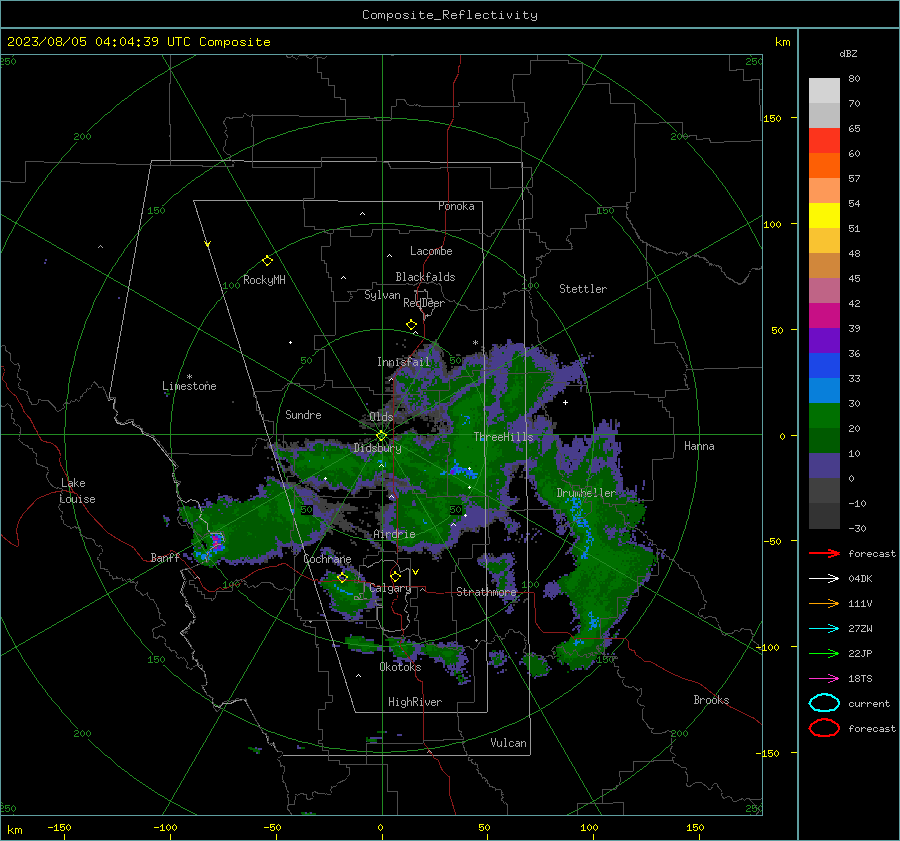Click the Banff town label
Viewport: 900px width, 841px height.
[x=165, y=558]
